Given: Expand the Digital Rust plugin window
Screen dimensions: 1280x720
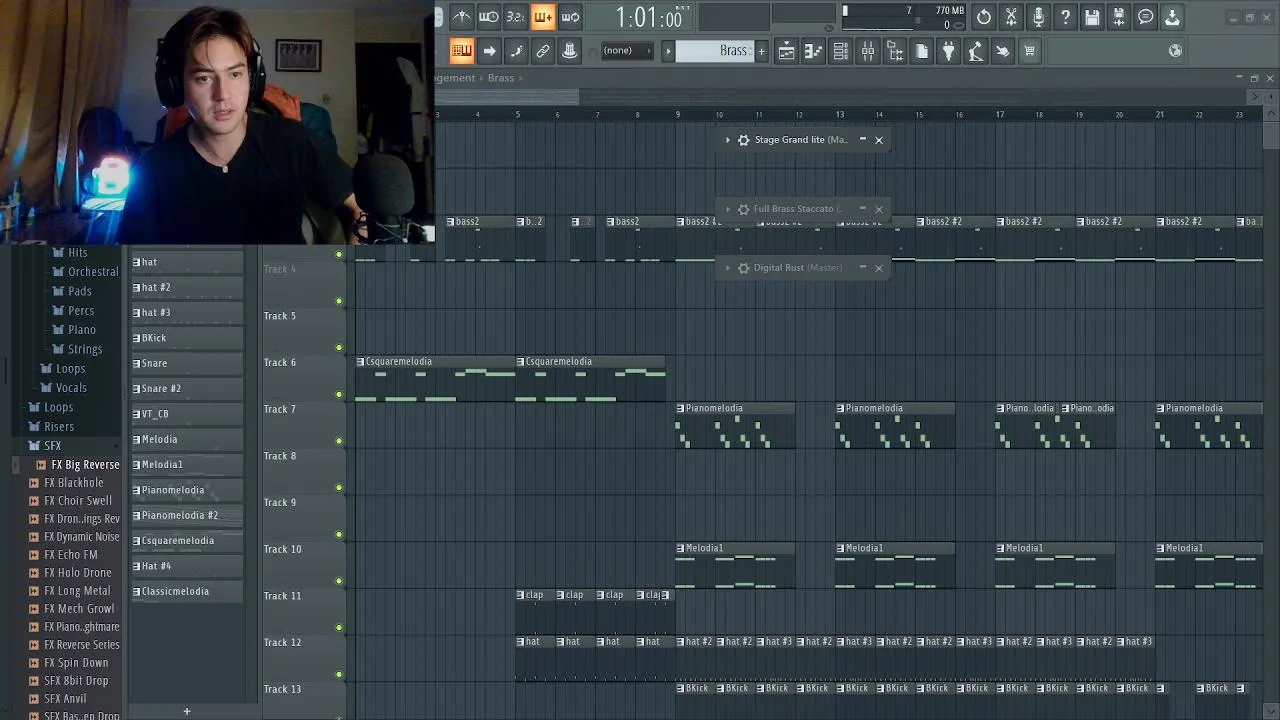Looking at the screenshot, I should 728,268.
